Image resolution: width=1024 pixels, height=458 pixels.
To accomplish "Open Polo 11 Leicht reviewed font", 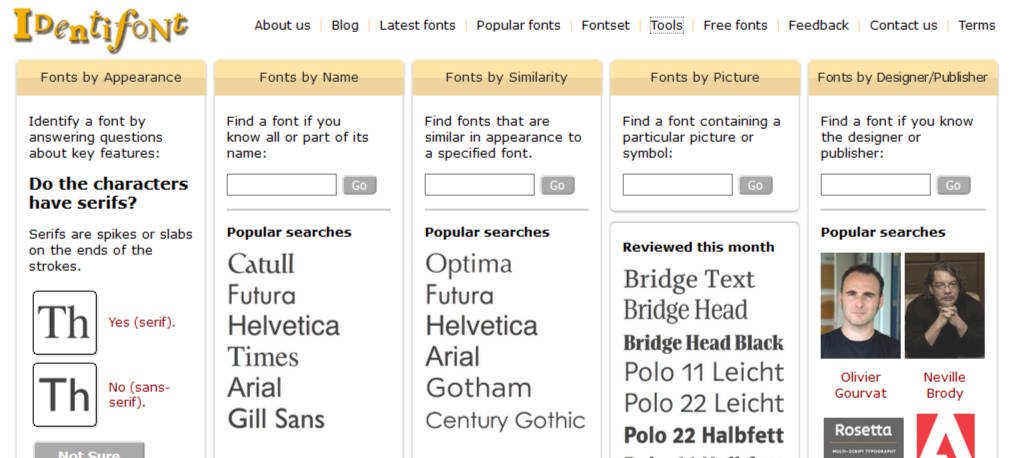I will [704, 372].
